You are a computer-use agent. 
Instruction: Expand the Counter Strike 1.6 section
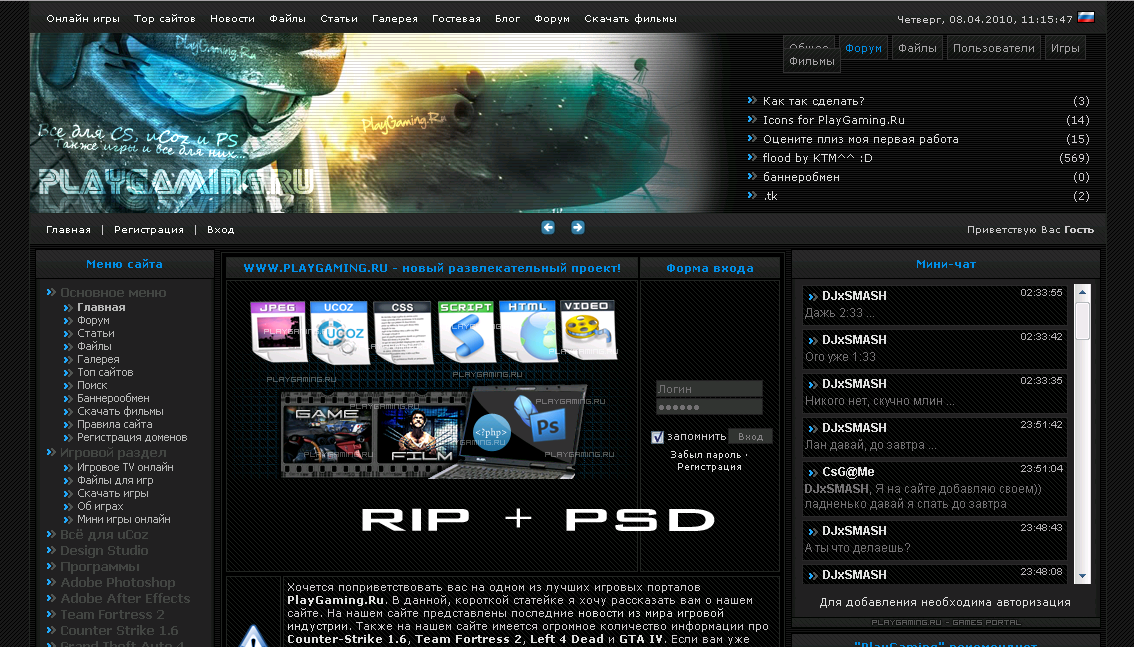click(119, 630)
